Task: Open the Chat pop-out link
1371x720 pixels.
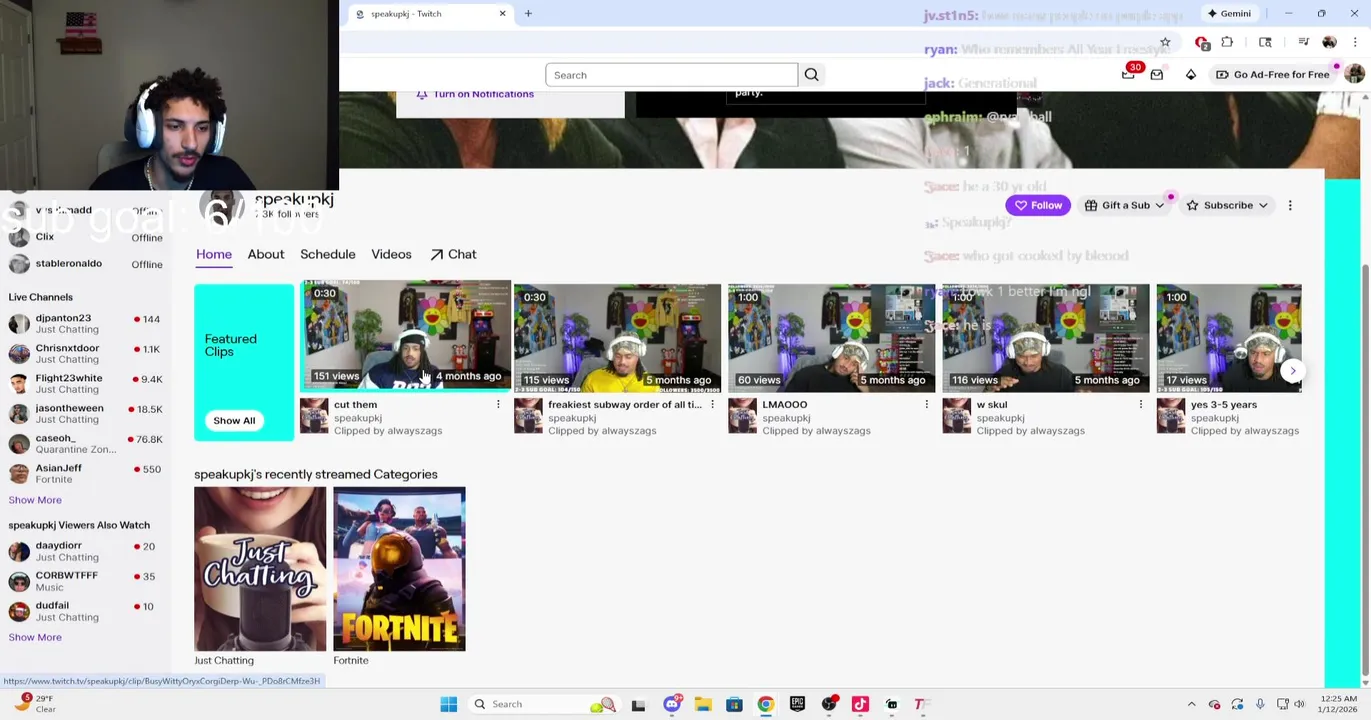Action: pos(453,254)
